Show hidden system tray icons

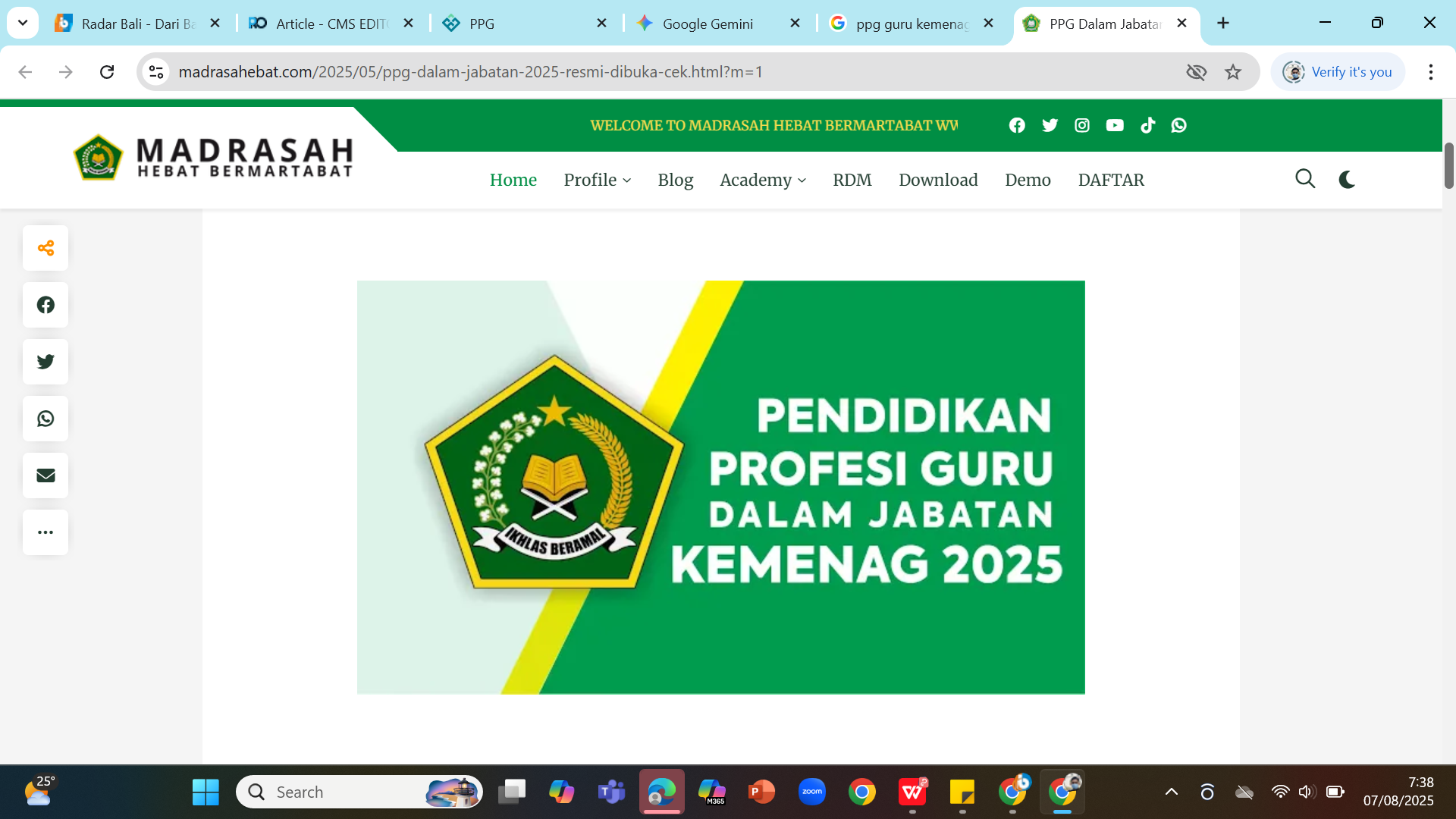[x=1172, y=792]
